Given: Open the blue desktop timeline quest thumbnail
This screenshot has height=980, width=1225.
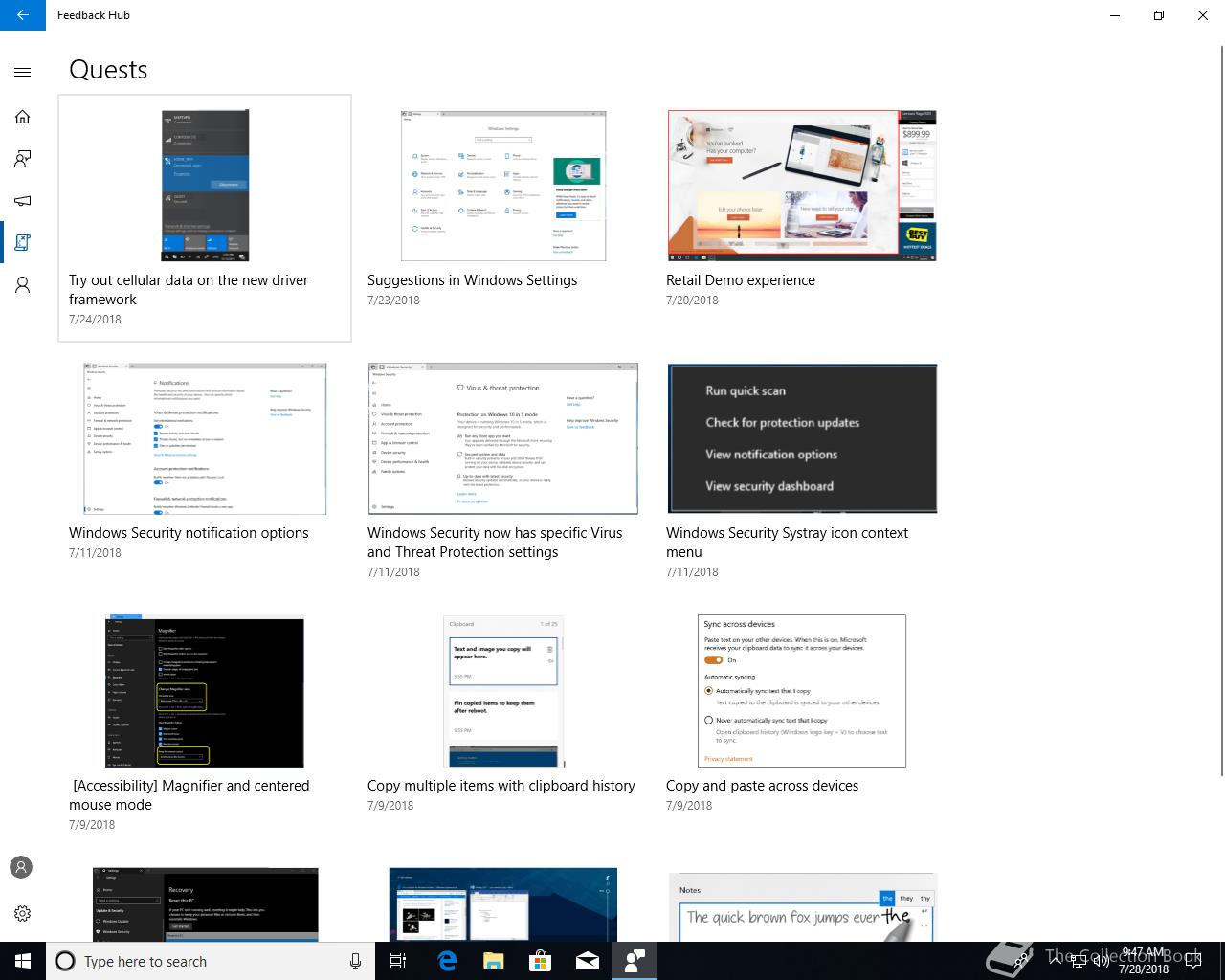Looking at the screenshot, I should point(503,904).
